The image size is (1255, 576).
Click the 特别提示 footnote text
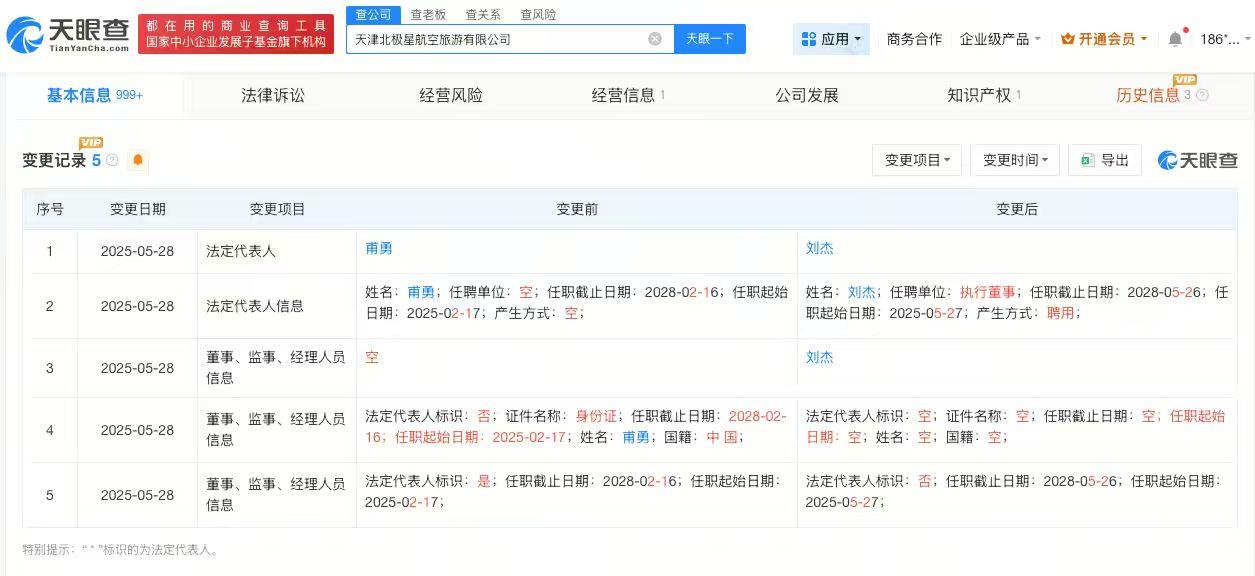pyautogui.click(x=122, y=549)
